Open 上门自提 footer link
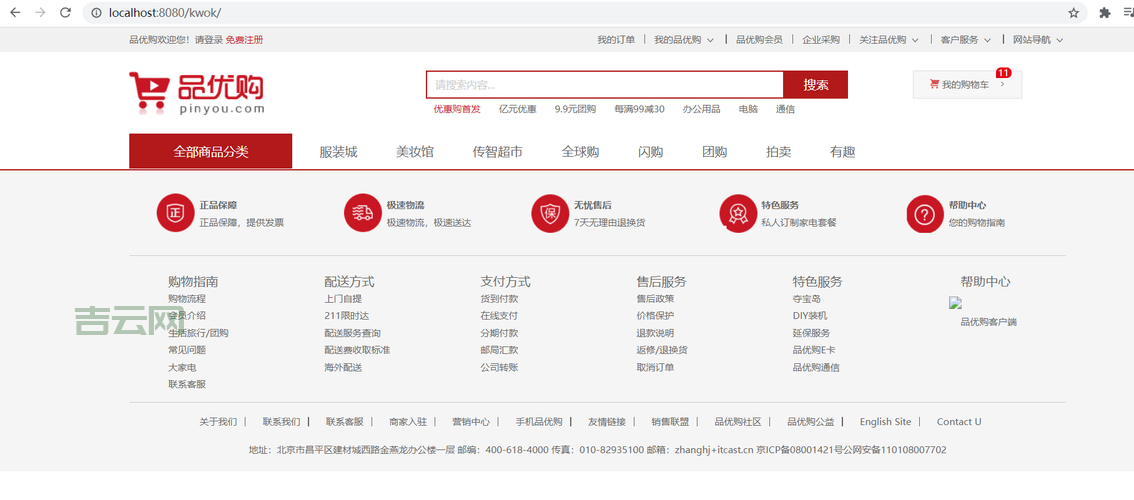This screenshot has width=1134, height=500. pyautogui.click(x=344, y=298)
